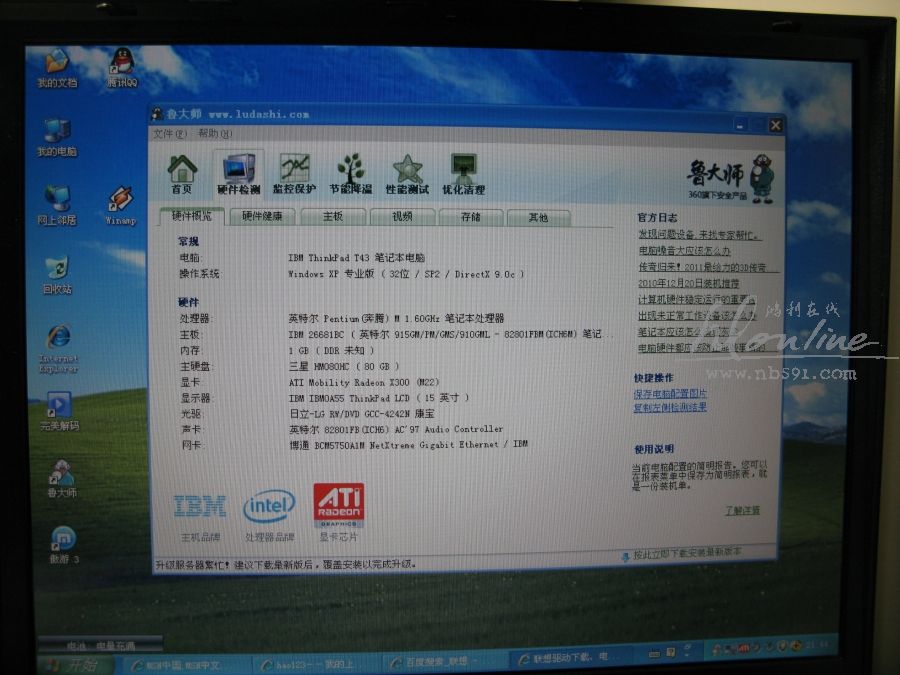Open the 首页 home icon in Ludashi
Image resolution: width=900 pixels, height=675 pixels.
[x=182, y=174]
